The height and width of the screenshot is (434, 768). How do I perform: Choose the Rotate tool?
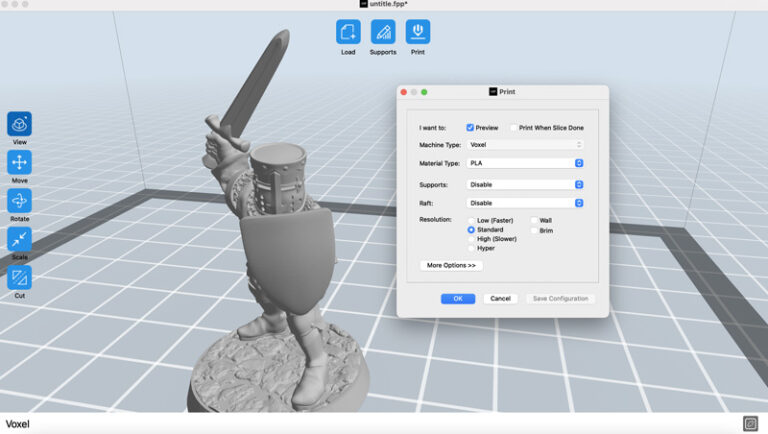pyautogui.click(x=19, y=200)
